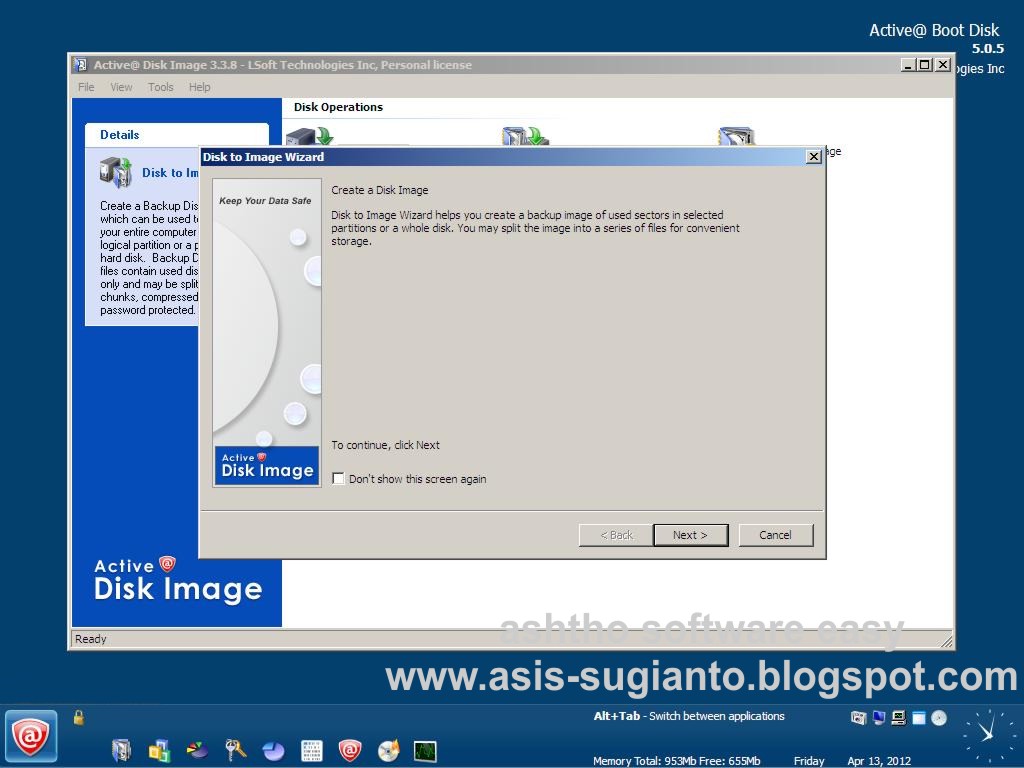Viewport: 1024px width, 768px height.
Task: Click the Verify Image operation icon
Action: (735, 135)
